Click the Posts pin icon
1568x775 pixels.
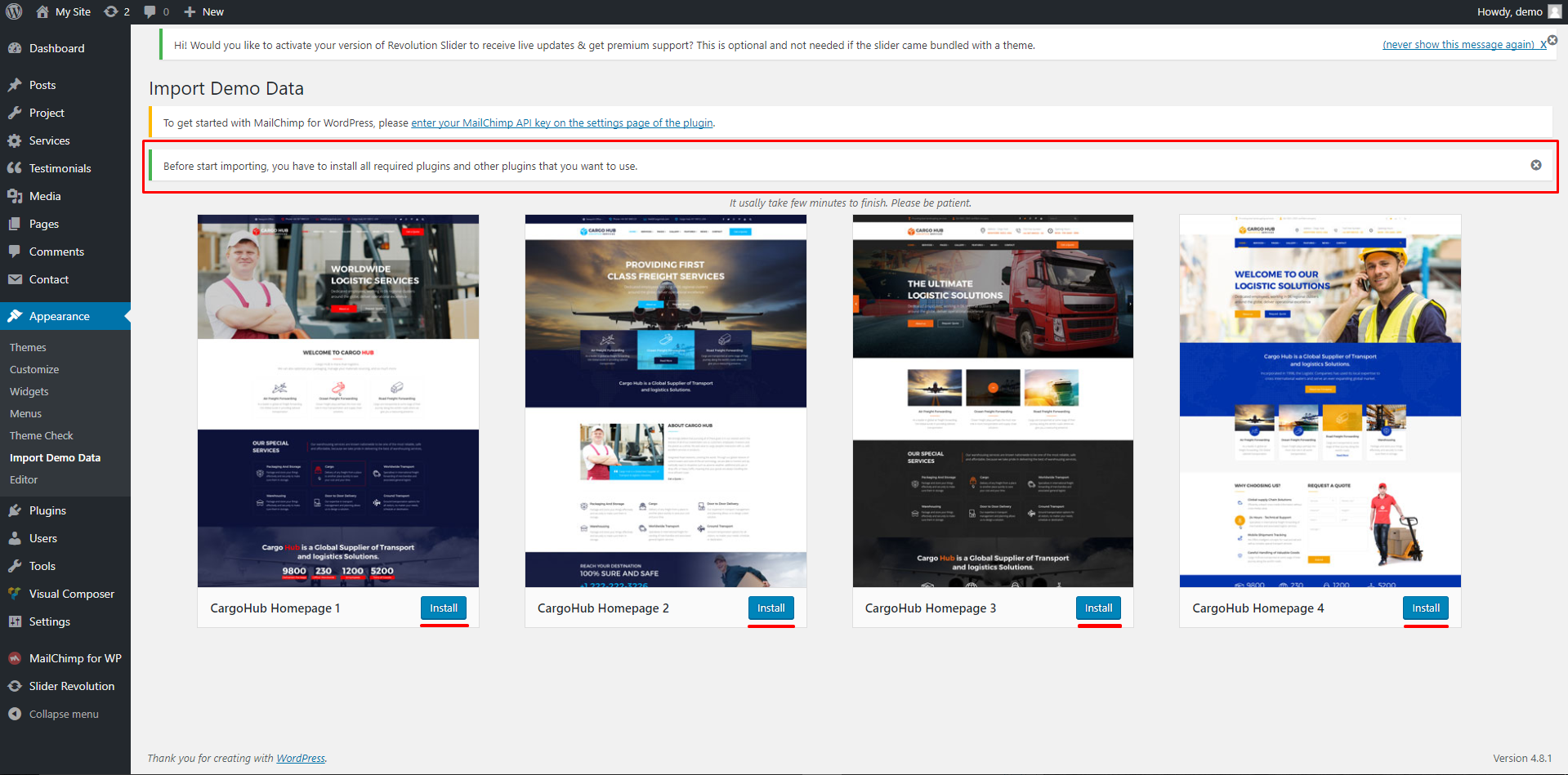[x=15, y=85]
